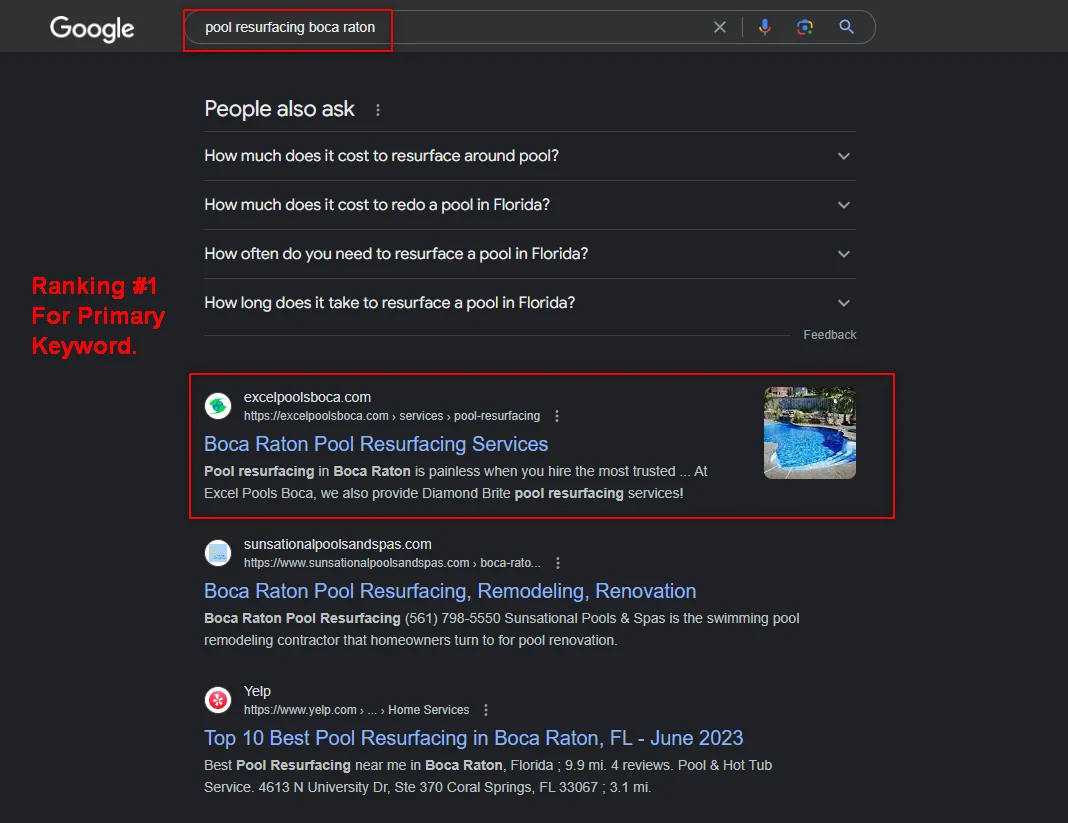Open 'Boca Raton Pool Resurfacing Services' result
This screenshot has width=1068, height=823.
click(x=376, y=444)
